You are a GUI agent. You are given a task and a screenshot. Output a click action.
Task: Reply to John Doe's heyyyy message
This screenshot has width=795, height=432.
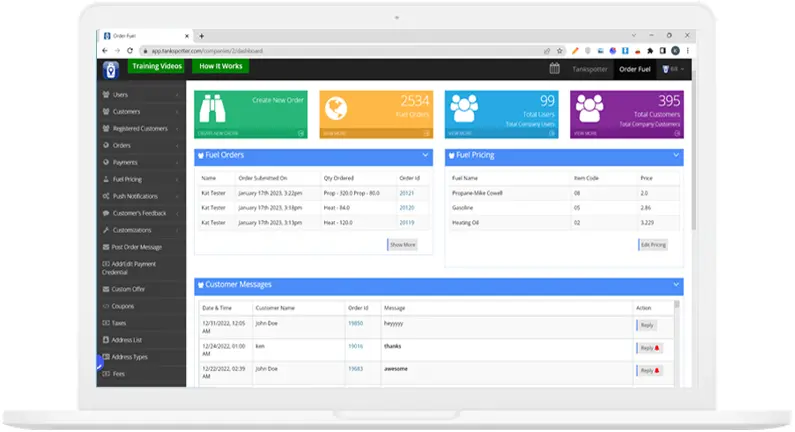click(646, 326)
